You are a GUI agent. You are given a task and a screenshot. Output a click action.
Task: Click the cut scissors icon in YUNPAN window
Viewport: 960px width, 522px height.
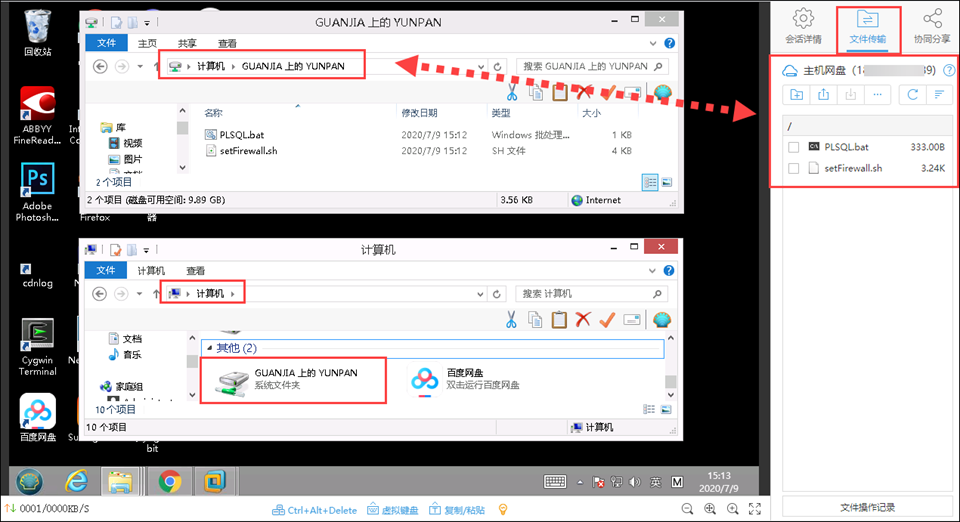(x=512, y=92)
